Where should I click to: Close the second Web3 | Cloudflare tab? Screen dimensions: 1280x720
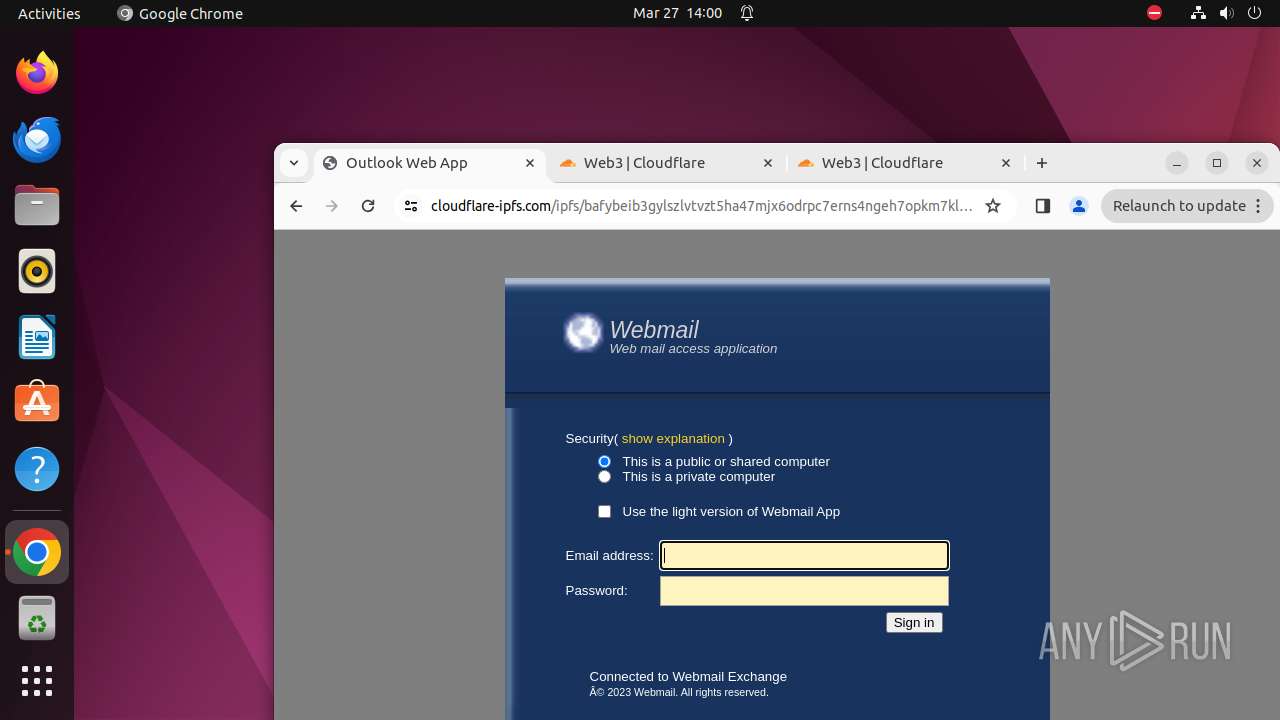pos(1006,163)
